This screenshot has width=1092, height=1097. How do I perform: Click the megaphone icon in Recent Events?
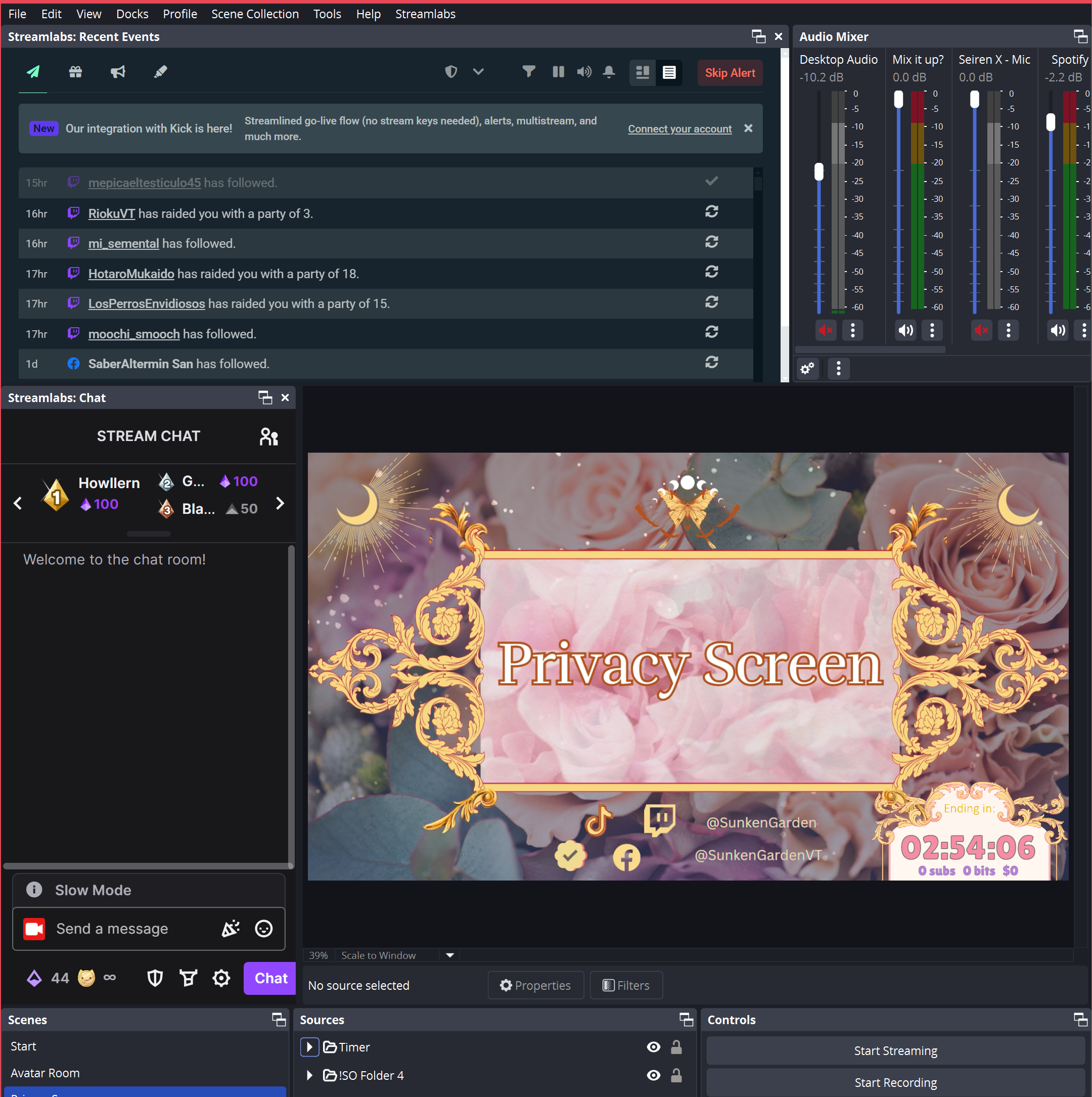click(117, 72)
